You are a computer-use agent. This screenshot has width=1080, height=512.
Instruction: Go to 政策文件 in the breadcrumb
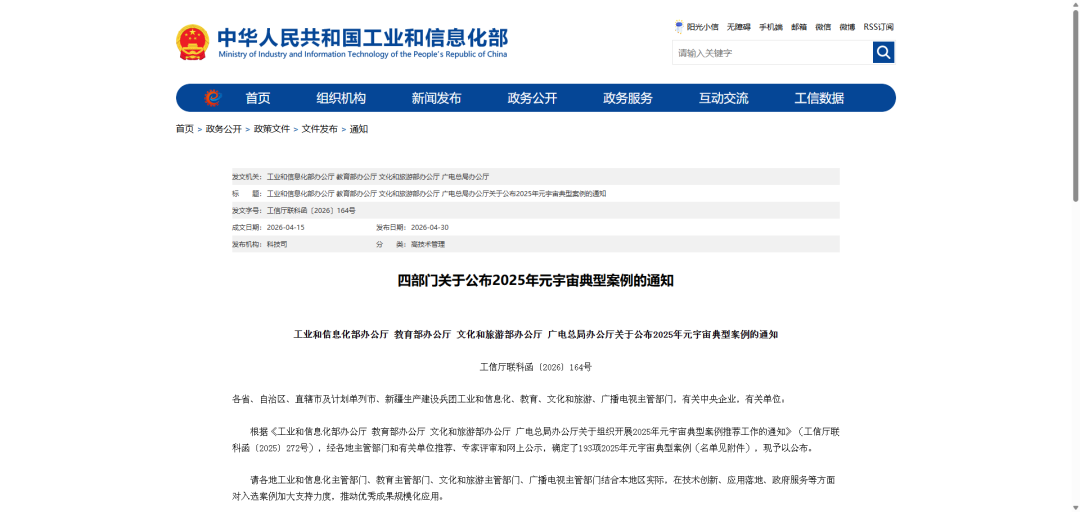point(272,129)
